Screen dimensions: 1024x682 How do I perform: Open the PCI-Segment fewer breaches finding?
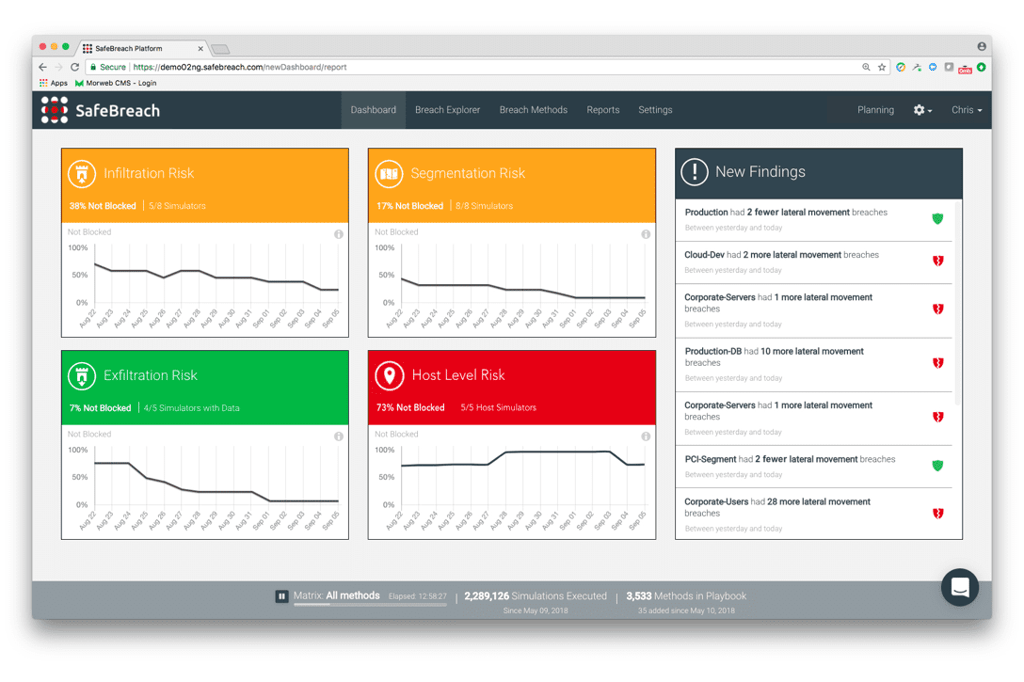tap(814, 466)
